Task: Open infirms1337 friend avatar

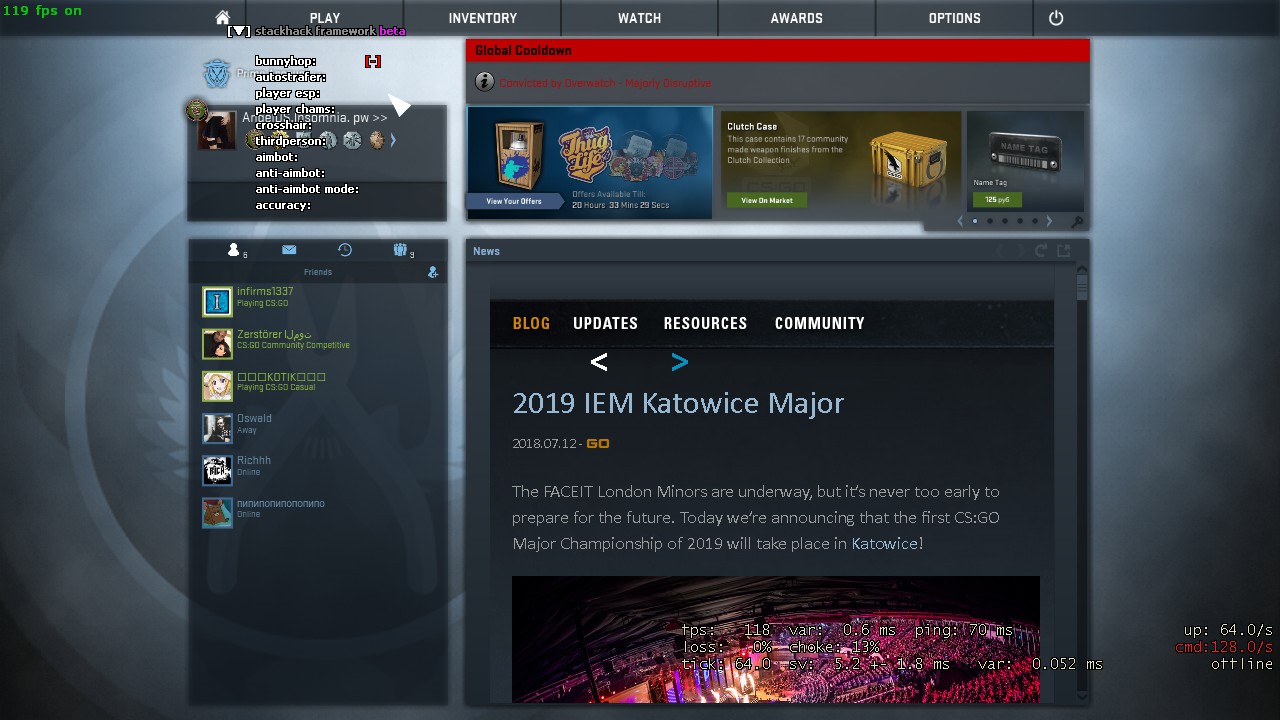Action: (x=217, y=301)
